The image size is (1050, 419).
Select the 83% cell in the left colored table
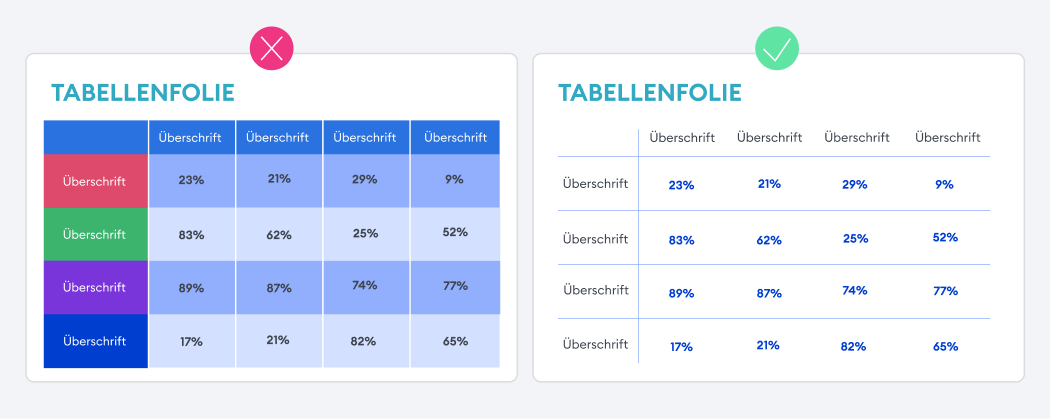[191, 235]
